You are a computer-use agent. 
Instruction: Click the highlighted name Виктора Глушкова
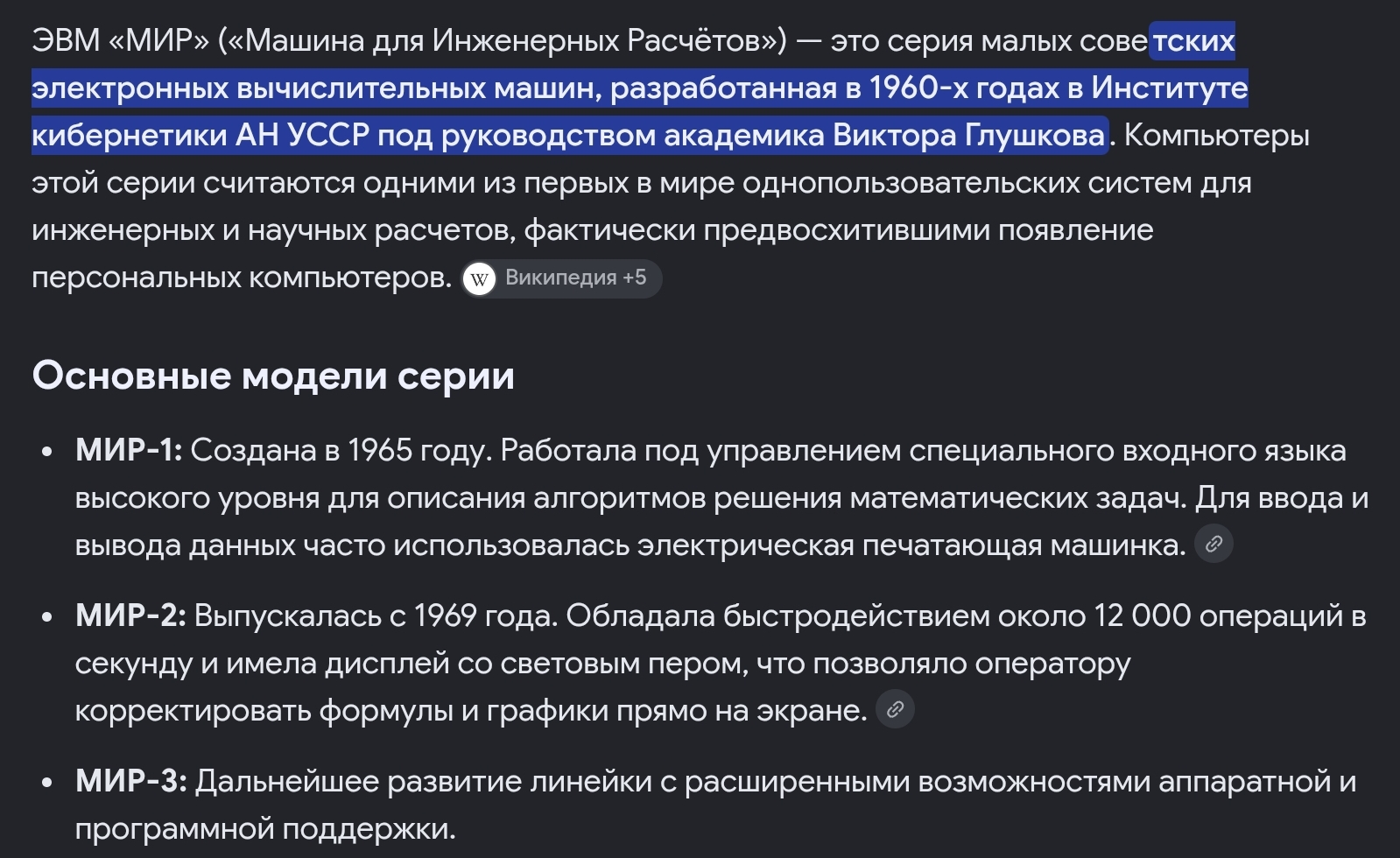[969, 135]
